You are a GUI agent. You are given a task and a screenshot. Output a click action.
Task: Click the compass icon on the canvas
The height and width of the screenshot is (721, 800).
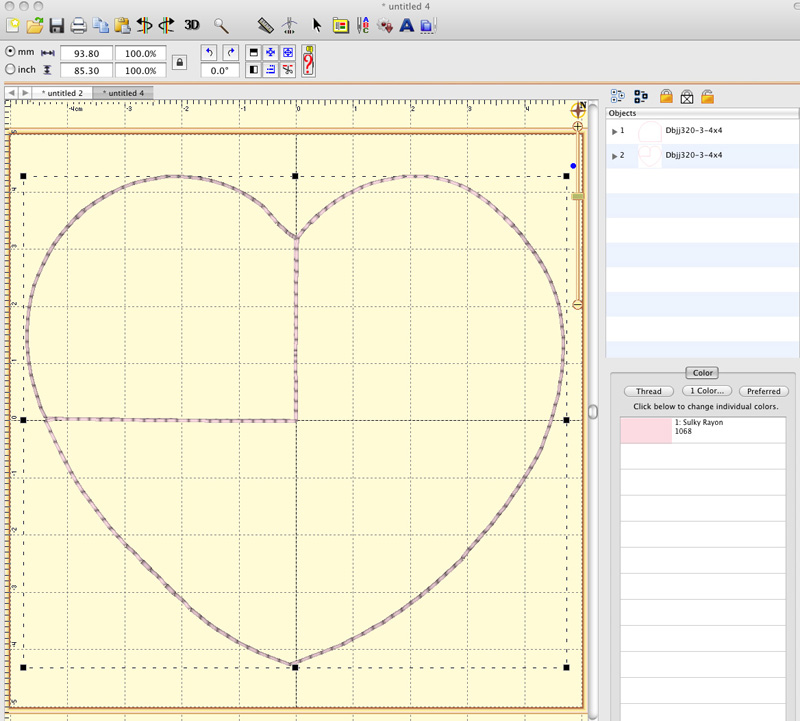pos(578,110)
